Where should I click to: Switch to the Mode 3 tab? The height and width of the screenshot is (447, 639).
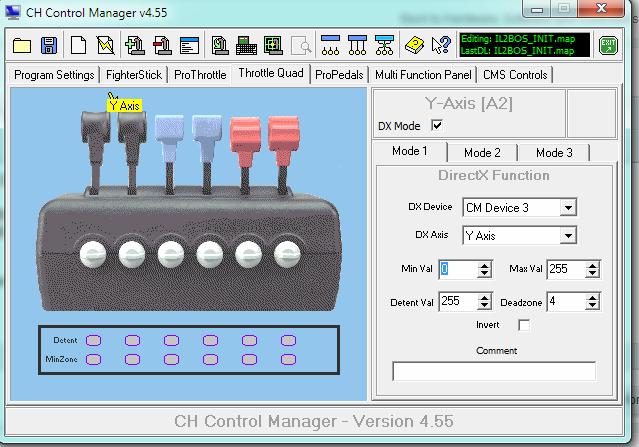pos(554,153)
